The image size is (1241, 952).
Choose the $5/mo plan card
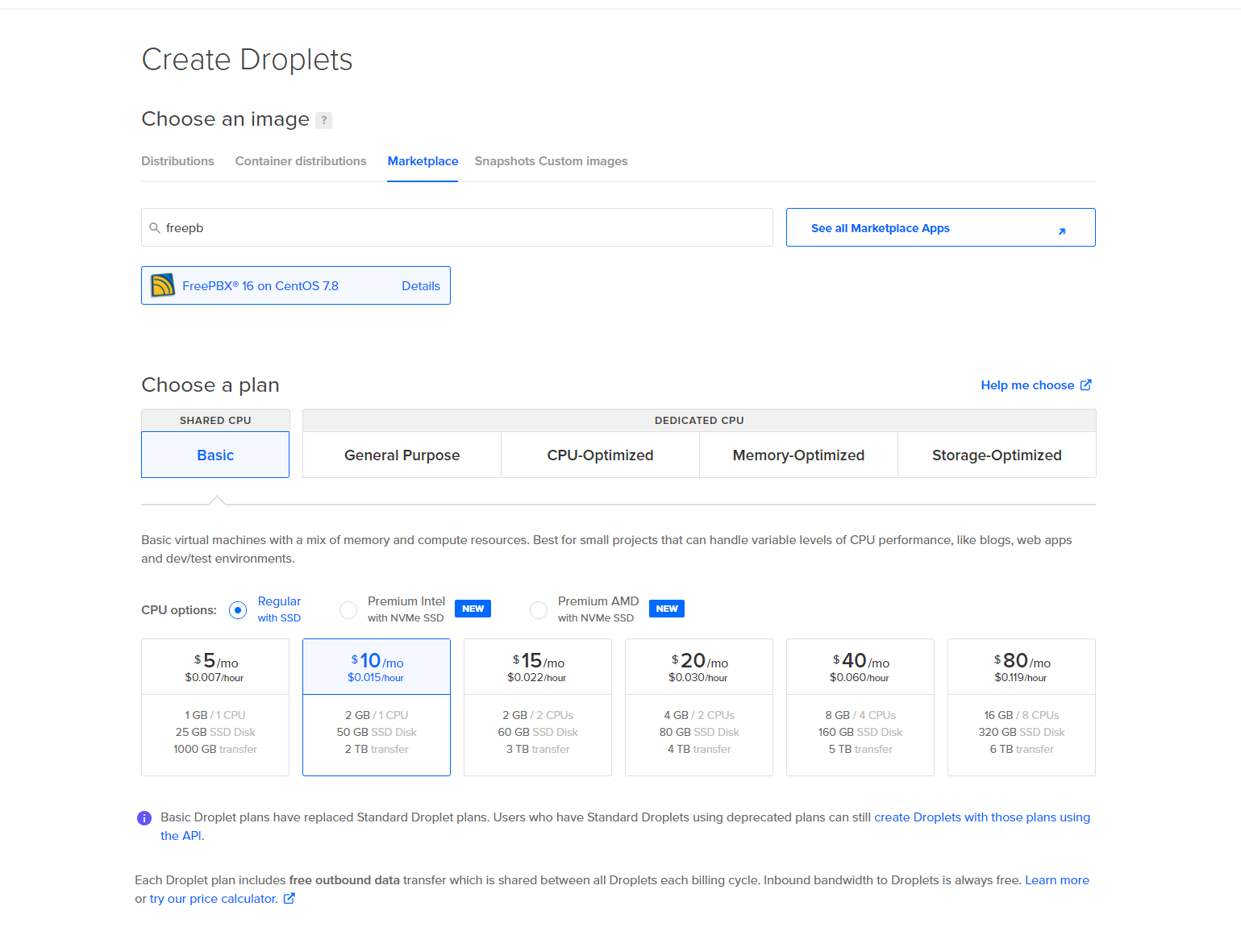(x=215, y=707)
